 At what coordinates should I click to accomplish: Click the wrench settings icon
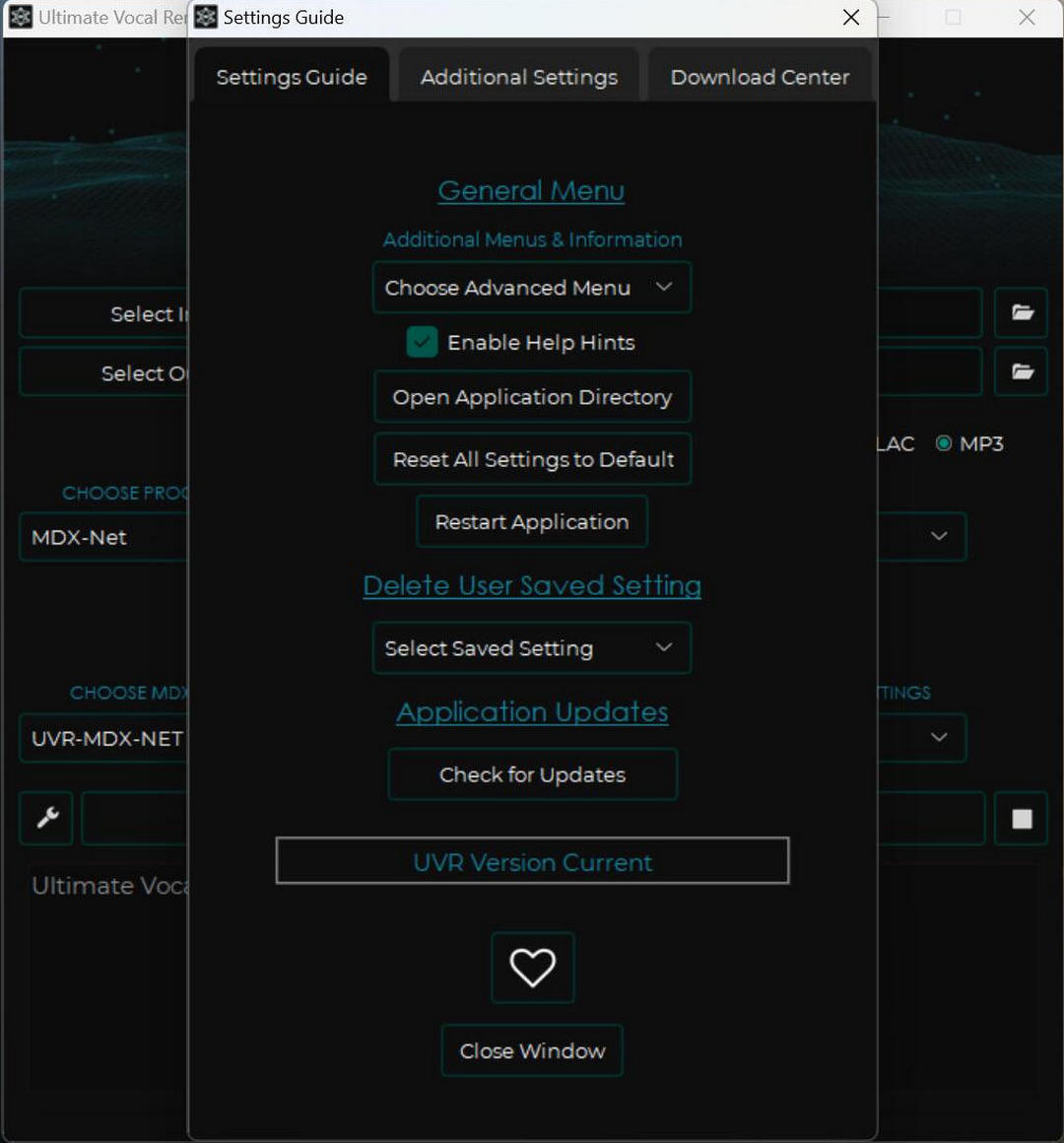point(46,818)
